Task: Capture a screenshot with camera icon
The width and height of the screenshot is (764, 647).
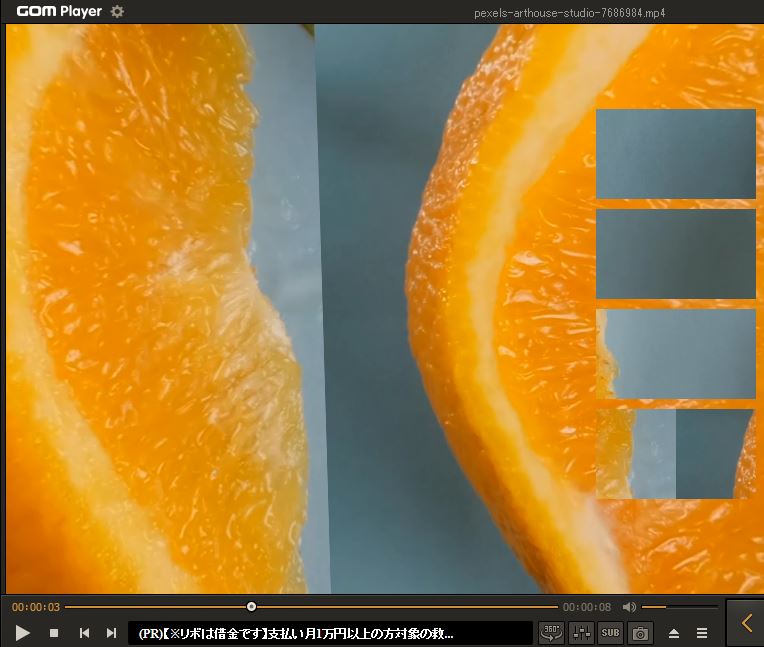Action: tap(640, 633)
